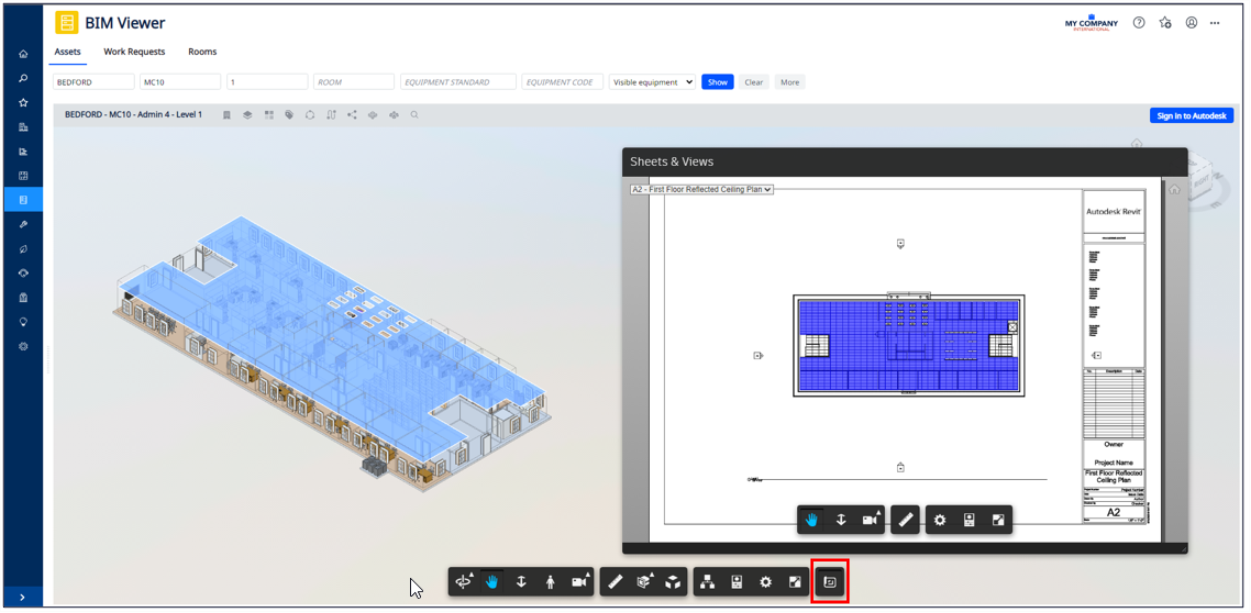1251x613 pixels.
Task: Open the A2 First Floor Reflected Ceiling Plan dropdown
Action: (699, 189)
